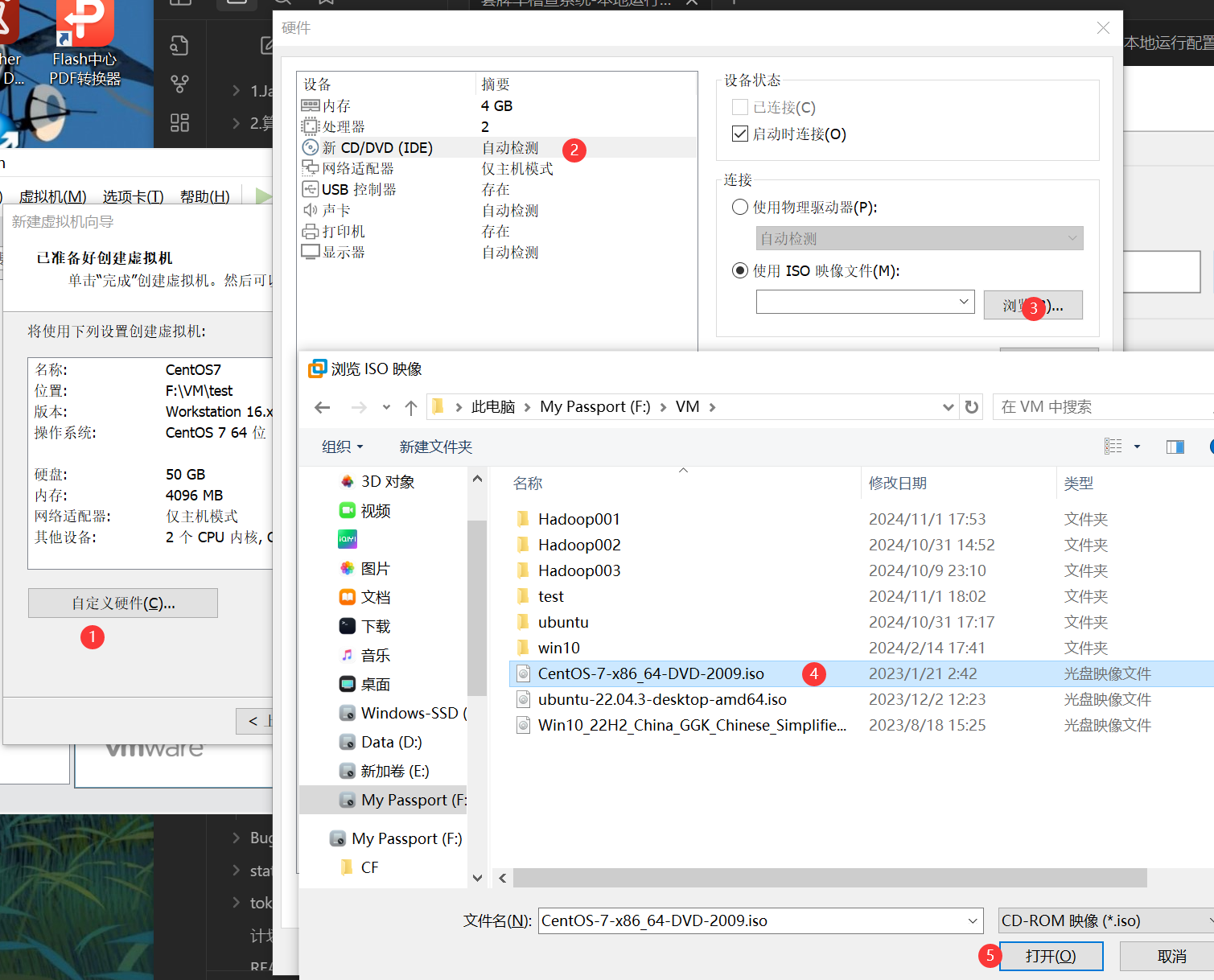The height and width of the screenshot is (980, 1214).
Task: Refresh the VM folder listing
Action: tap(972, 407)
